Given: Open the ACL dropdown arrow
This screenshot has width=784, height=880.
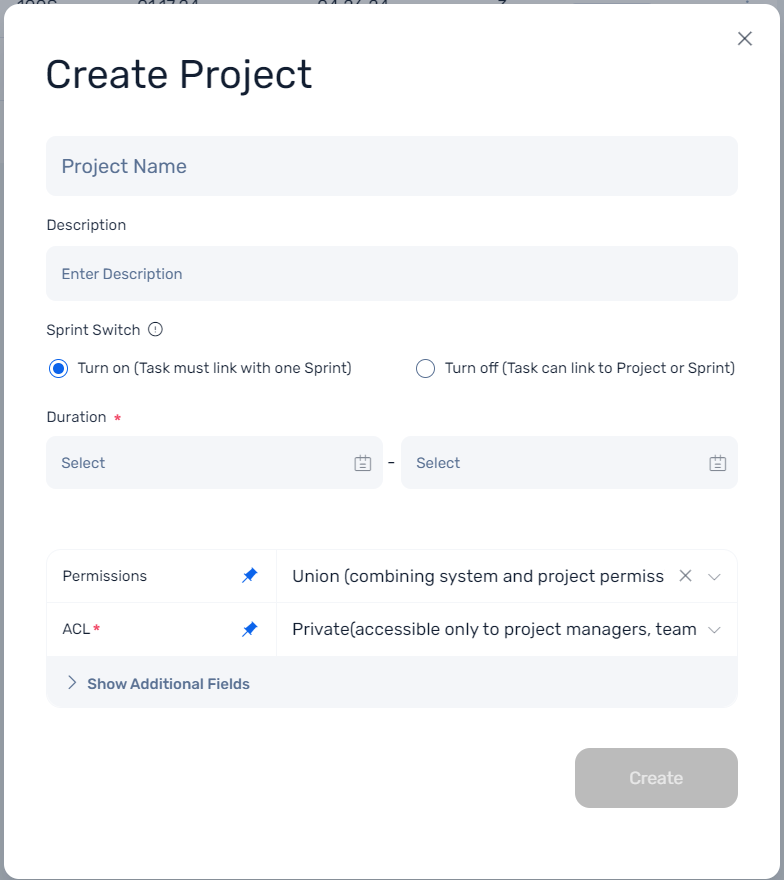Looking at the screenshot, I should [714, 630].
